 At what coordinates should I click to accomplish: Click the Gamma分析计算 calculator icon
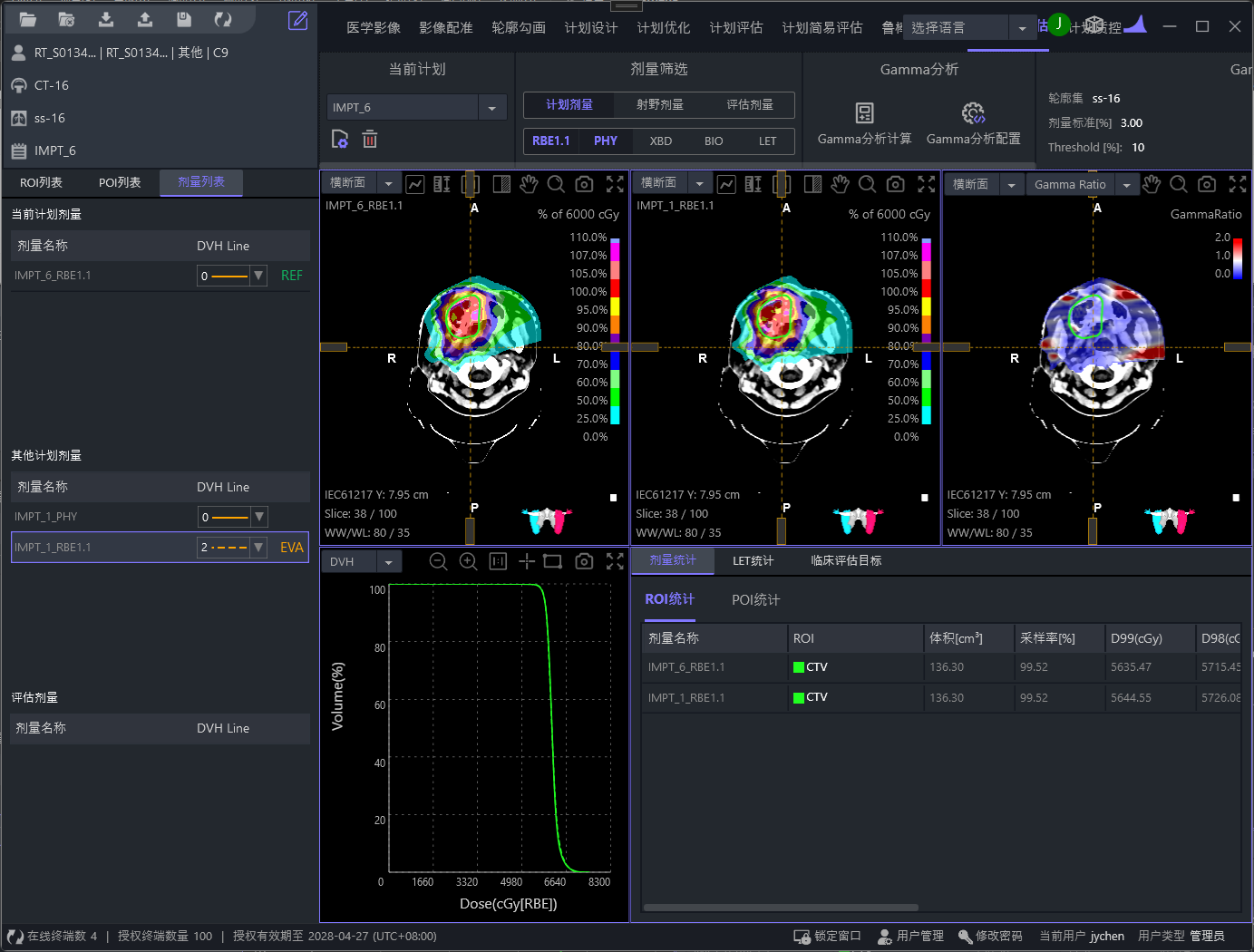click(864, 113)
